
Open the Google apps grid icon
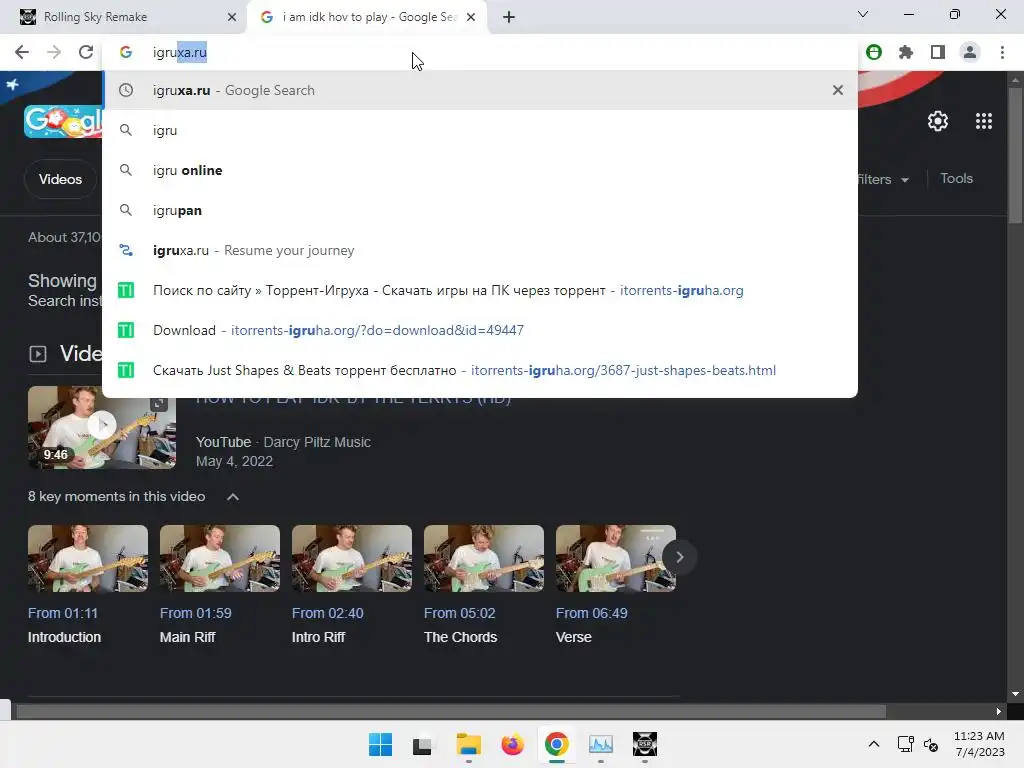tap(984, 121)
